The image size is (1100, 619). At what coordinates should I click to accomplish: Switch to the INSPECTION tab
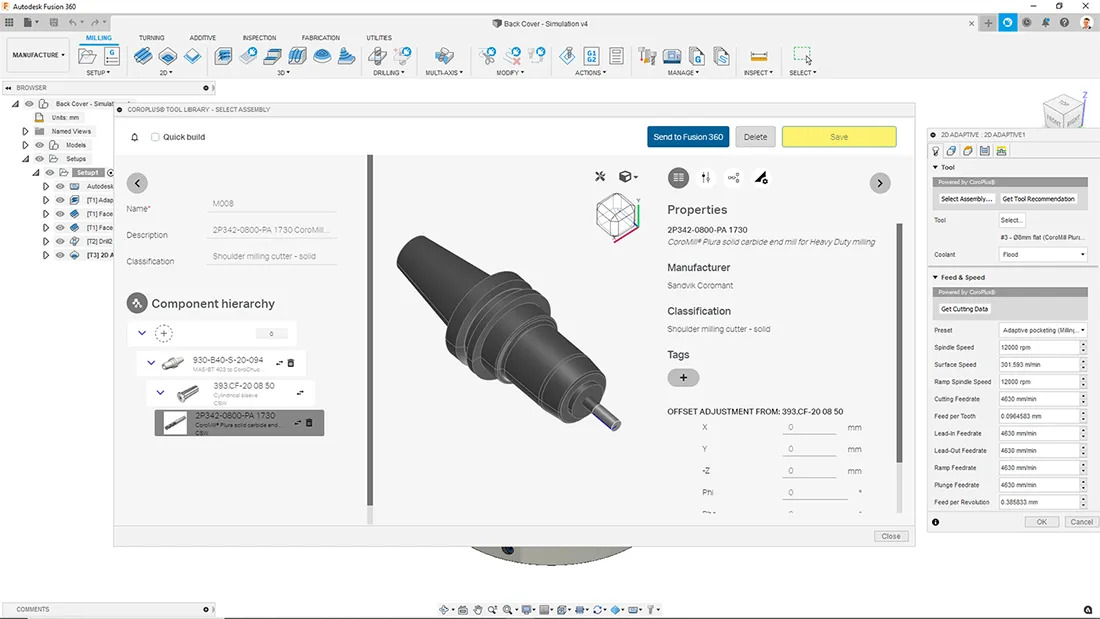coord(260,38)
